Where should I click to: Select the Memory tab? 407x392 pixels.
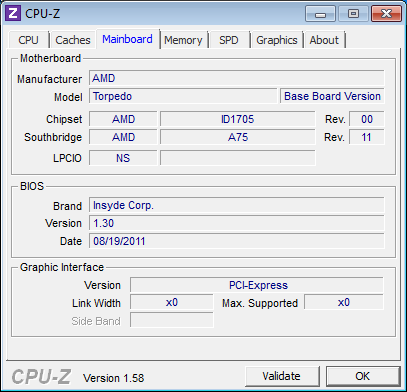183,40
